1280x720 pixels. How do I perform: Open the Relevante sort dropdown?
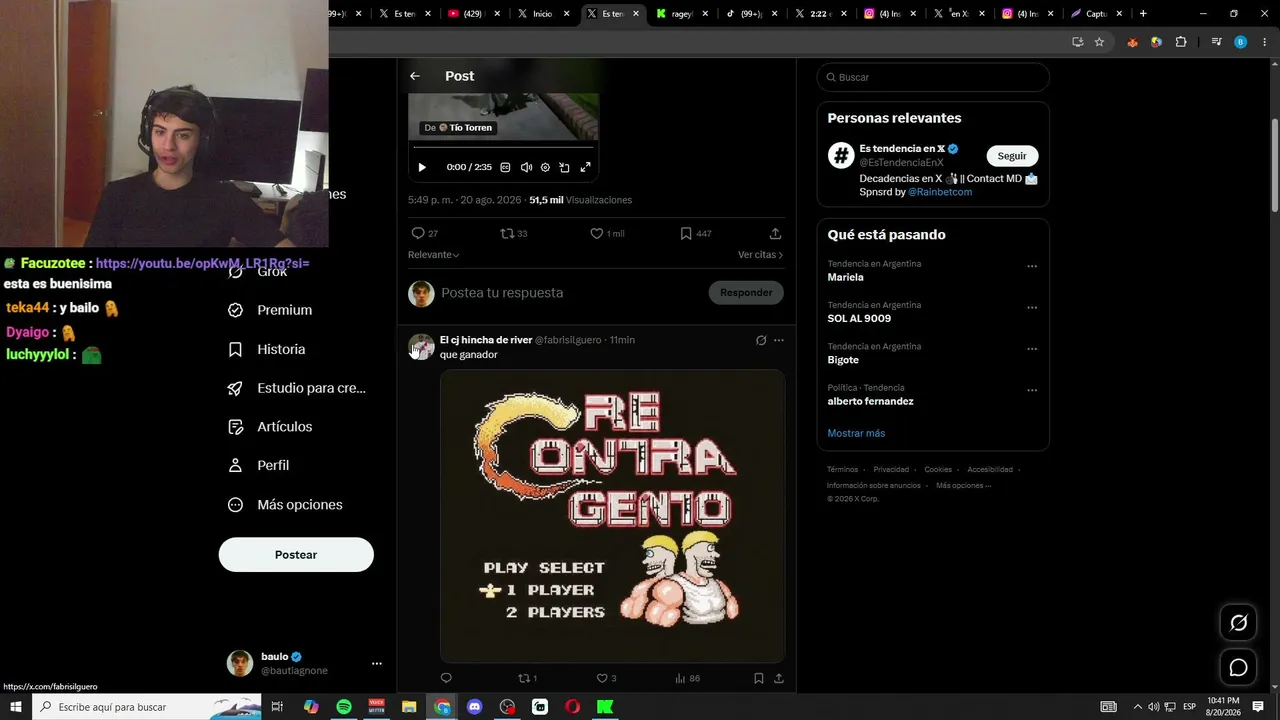point(434,255)
